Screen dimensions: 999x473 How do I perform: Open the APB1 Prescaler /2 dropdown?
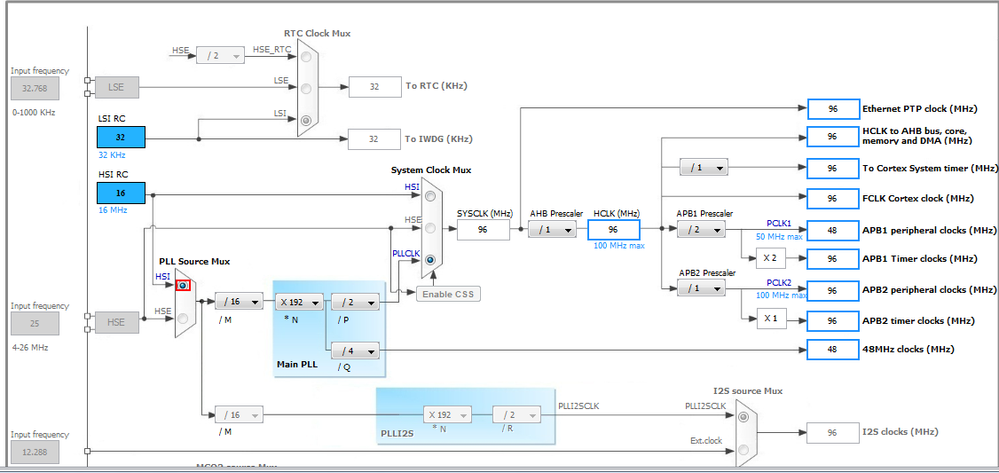pos(701,229)
